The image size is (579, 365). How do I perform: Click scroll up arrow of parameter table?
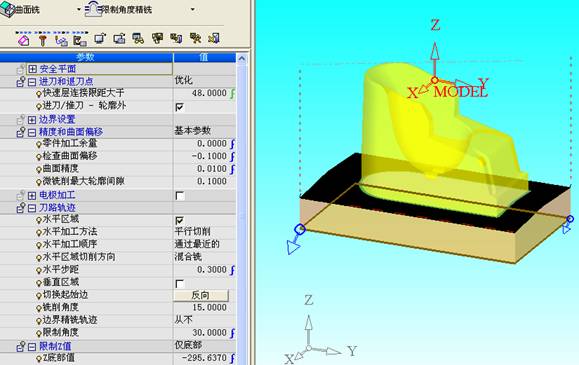242,58
